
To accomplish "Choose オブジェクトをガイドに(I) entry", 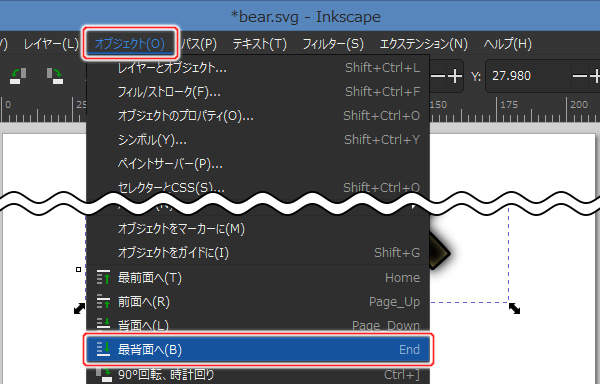I will point(258,252).
